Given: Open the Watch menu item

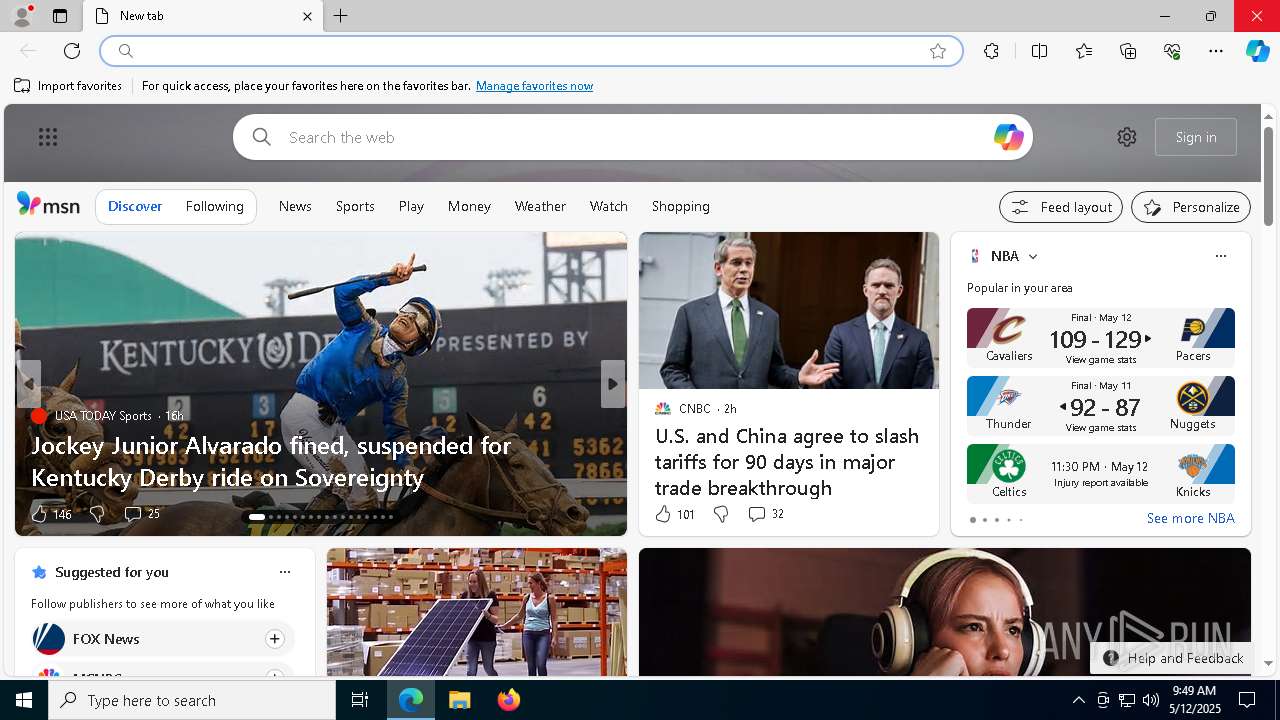Looking at the screenshot, I should [608, 206].
